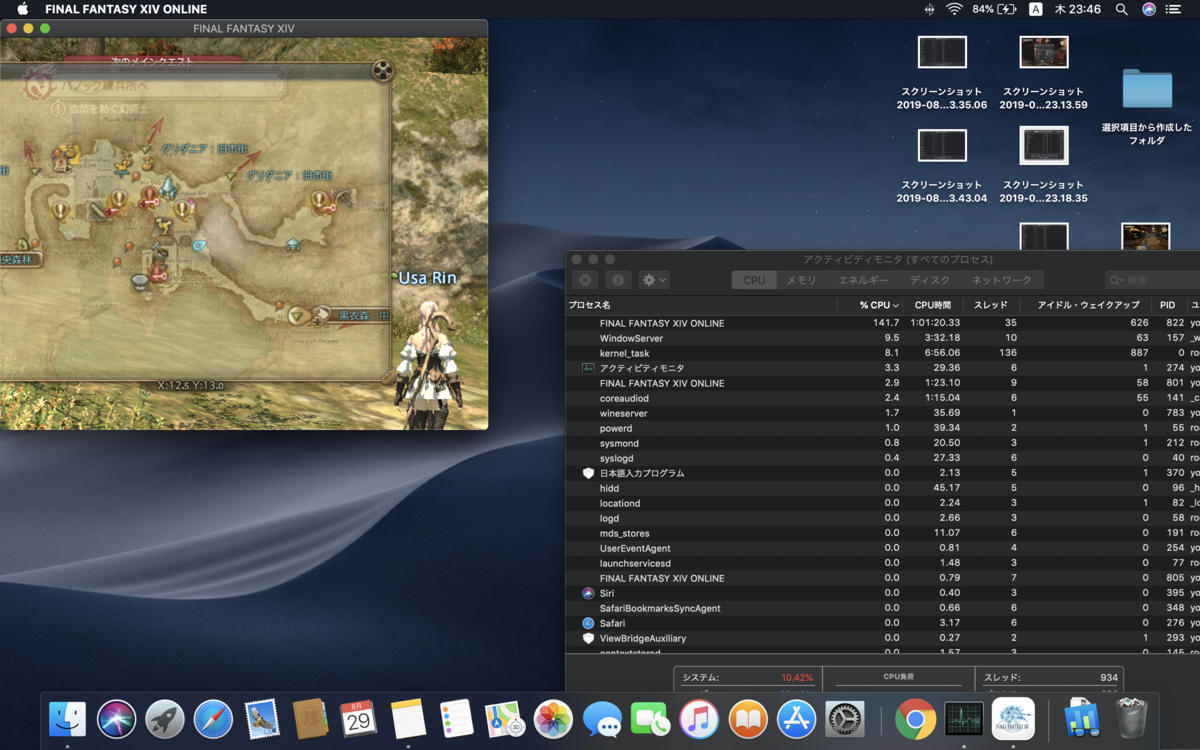Sort by アイドル・ウェイクアップ column header
Viewport: 1200px width, 750px height.
(x=1088, y=305)
